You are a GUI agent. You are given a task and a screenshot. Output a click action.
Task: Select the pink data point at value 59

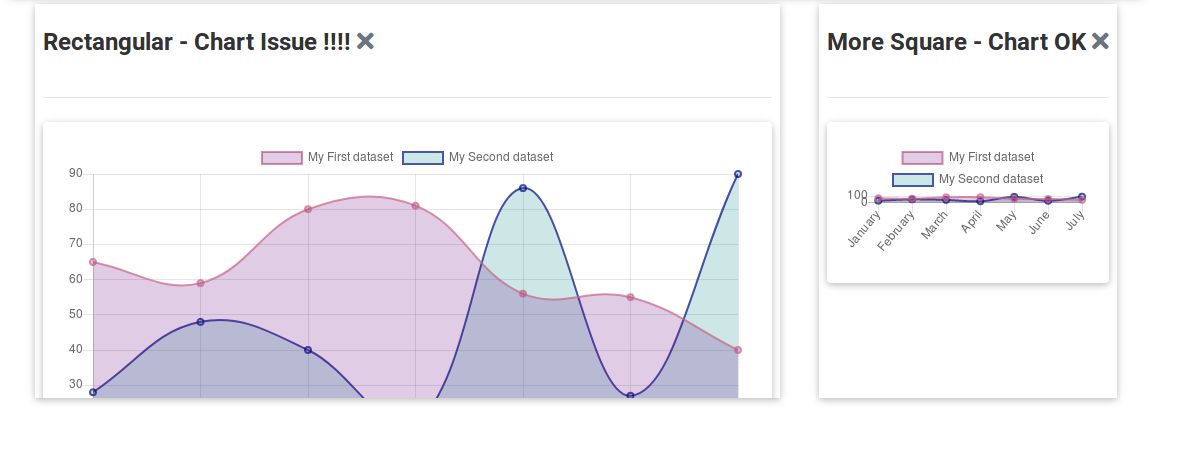pyautogui.click(x=200, y=283)
